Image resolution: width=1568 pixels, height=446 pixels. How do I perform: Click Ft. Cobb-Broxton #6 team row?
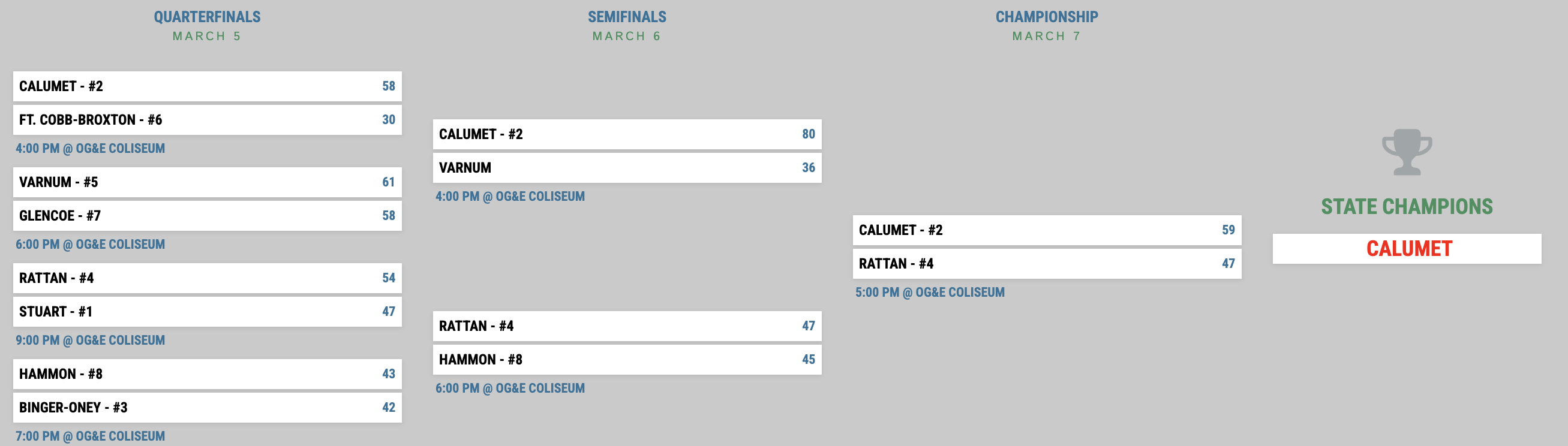207,120
